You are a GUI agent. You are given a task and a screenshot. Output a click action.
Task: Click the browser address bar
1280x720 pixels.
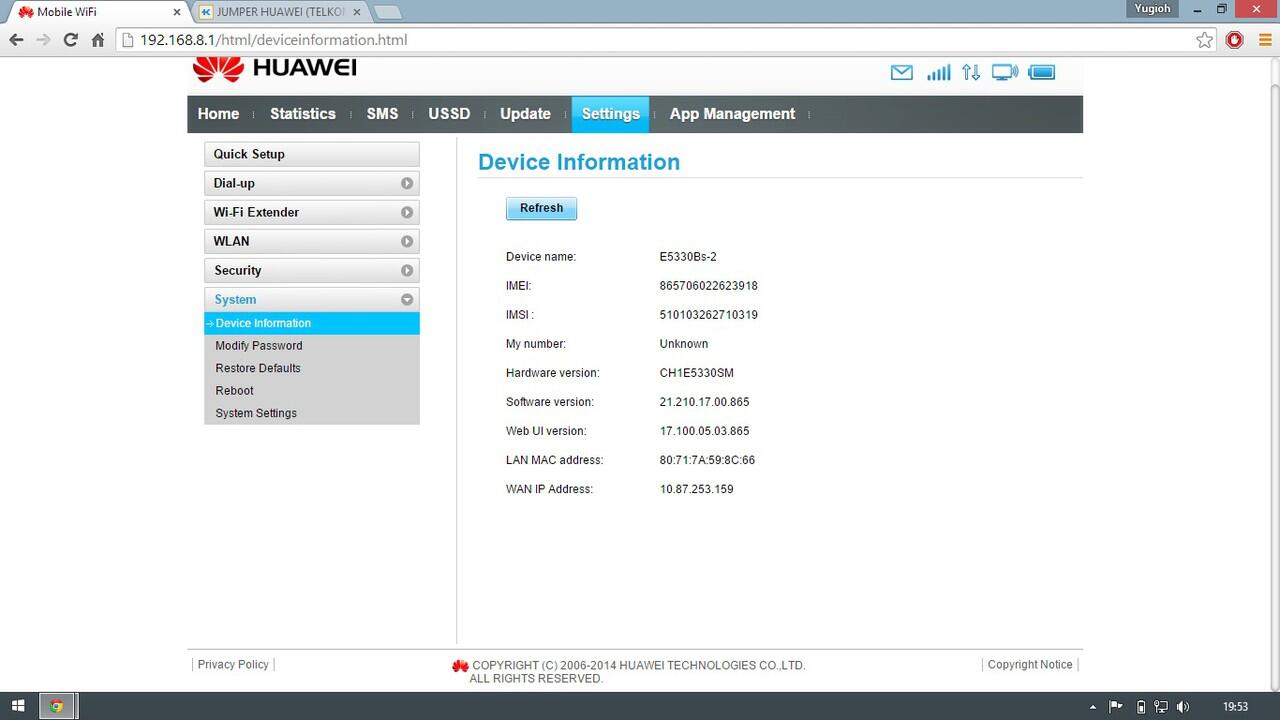pyautogui.click(x=660, y=40)
